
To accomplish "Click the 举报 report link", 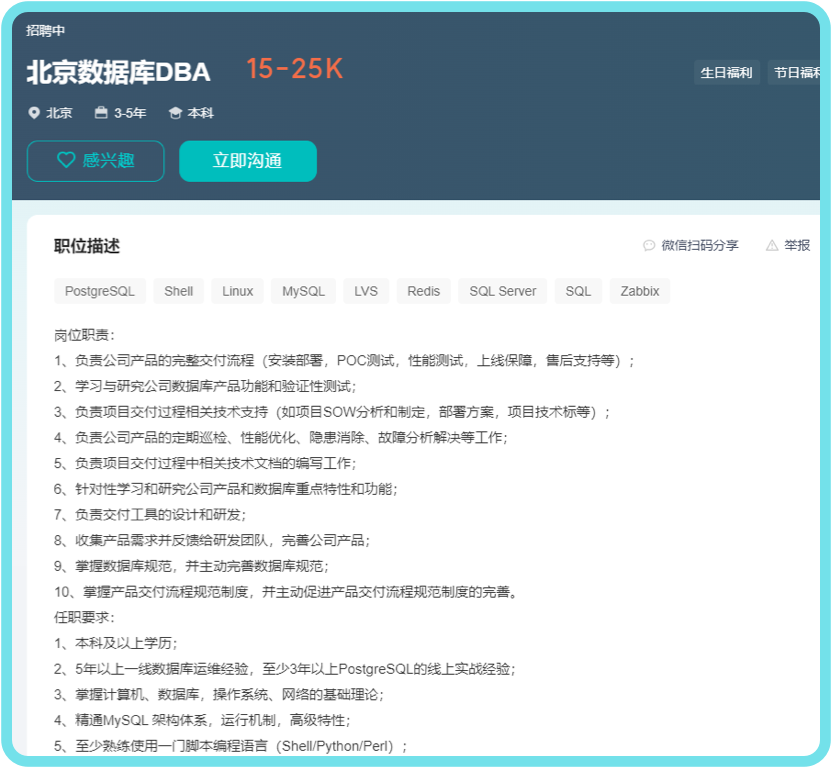I will point(797,245).
